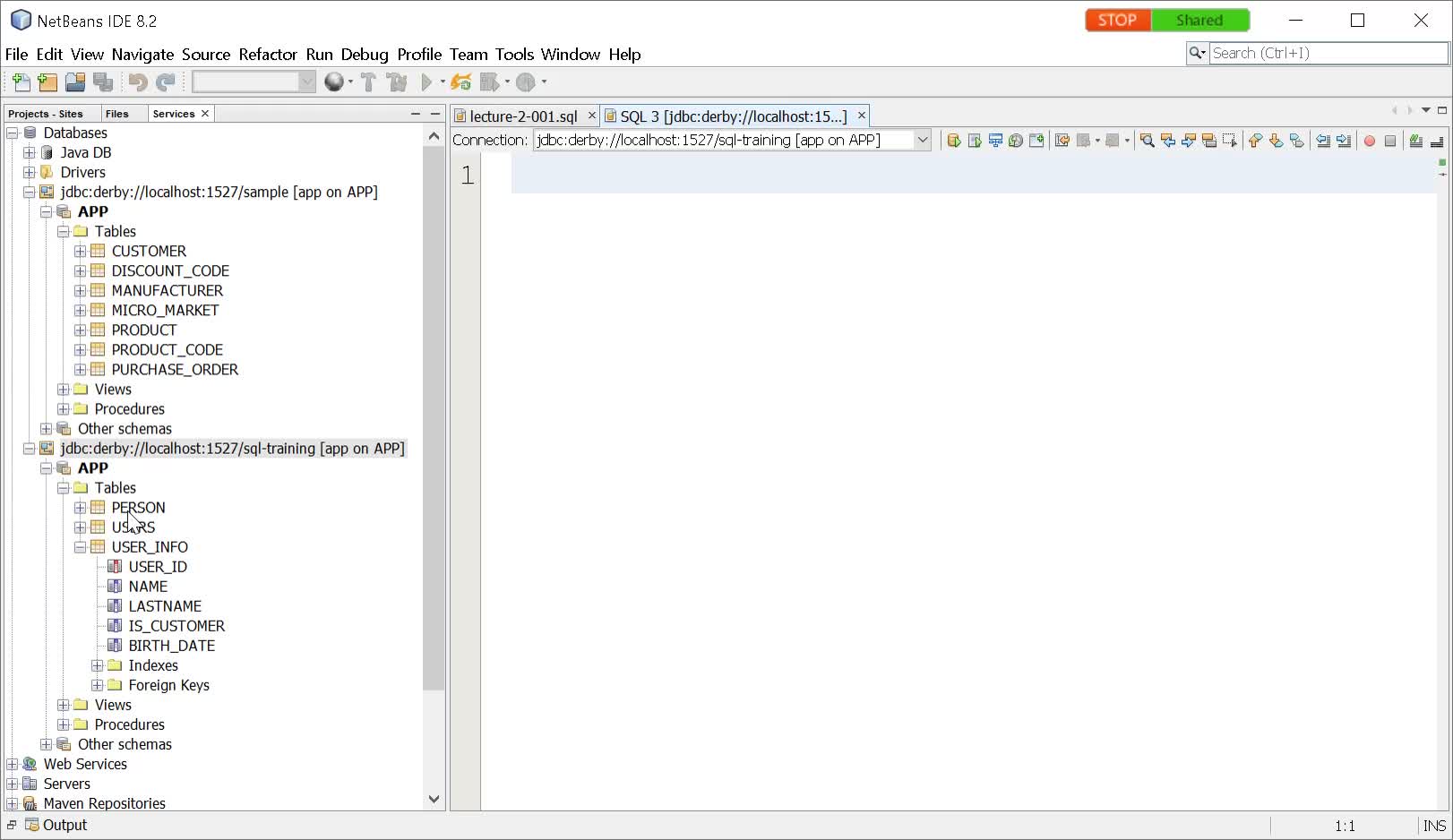Viewport: 1453px width, 840px height.
Task: Click the scroll-up arrow in Services panel
Action: (434, 136)
